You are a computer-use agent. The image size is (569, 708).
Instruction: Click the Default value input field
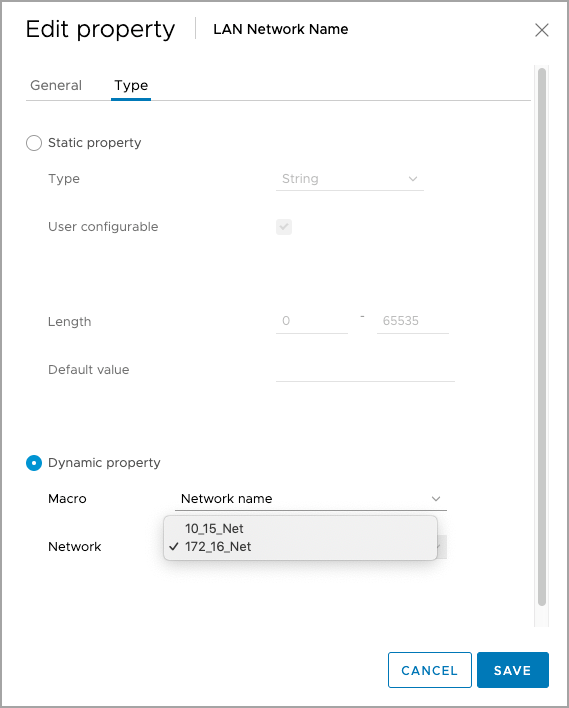tap(365, 370)
